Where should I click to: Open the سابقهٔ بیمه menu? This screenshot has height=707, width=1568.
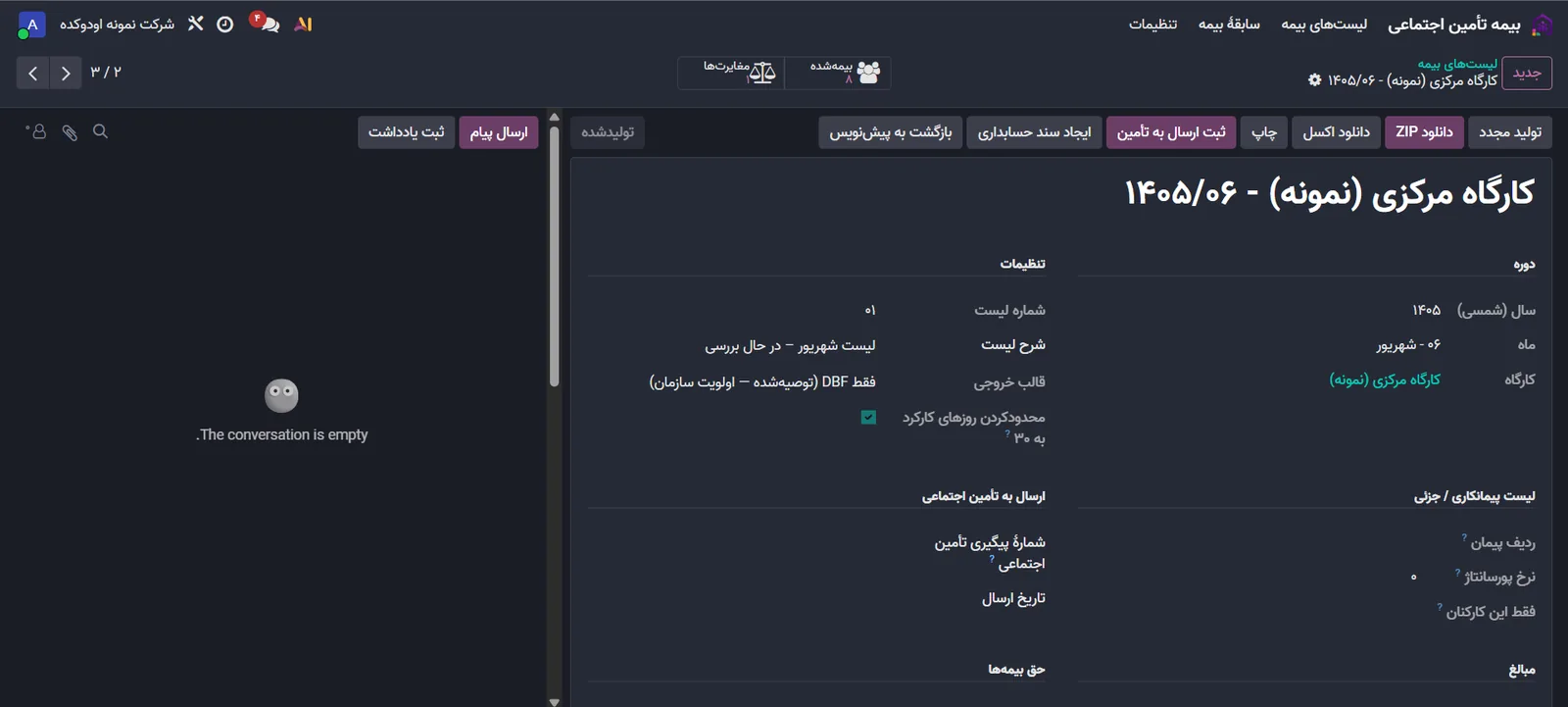click(1229, 25)
